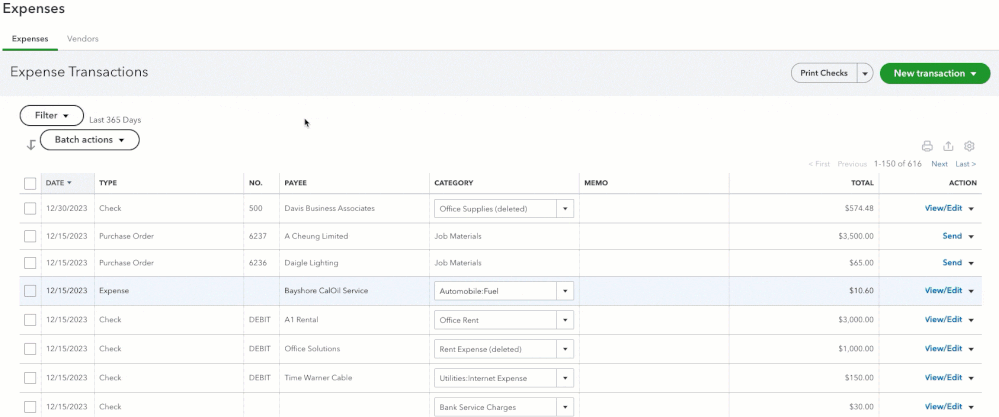Select the Bayshore CalOil Service row checkbox
This screenshot has width=999, height=417.
coord(30,291)
